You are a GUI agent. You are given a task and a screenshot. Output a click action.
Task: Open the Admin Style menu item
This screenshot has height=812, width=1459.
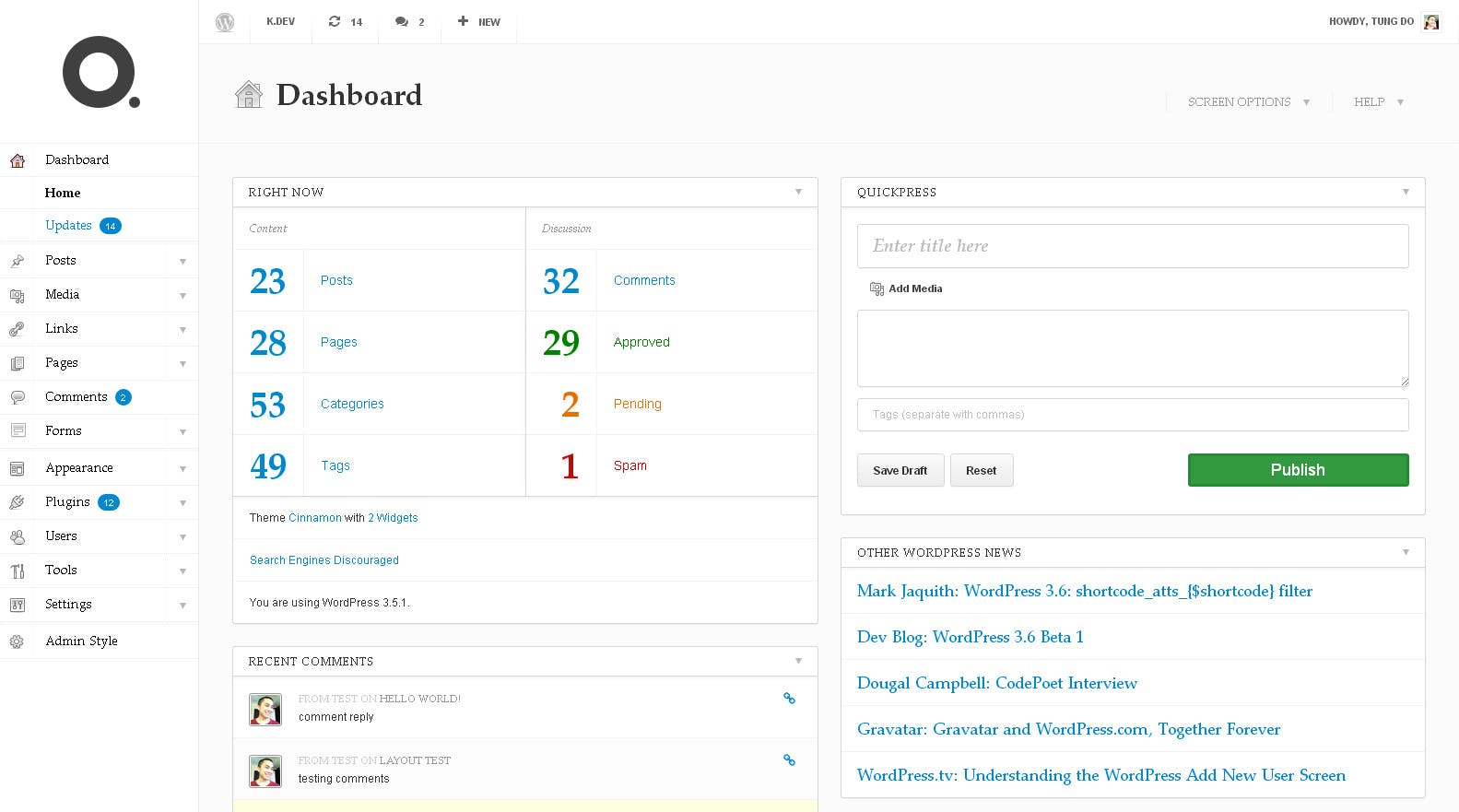click(x=81, y=641)
